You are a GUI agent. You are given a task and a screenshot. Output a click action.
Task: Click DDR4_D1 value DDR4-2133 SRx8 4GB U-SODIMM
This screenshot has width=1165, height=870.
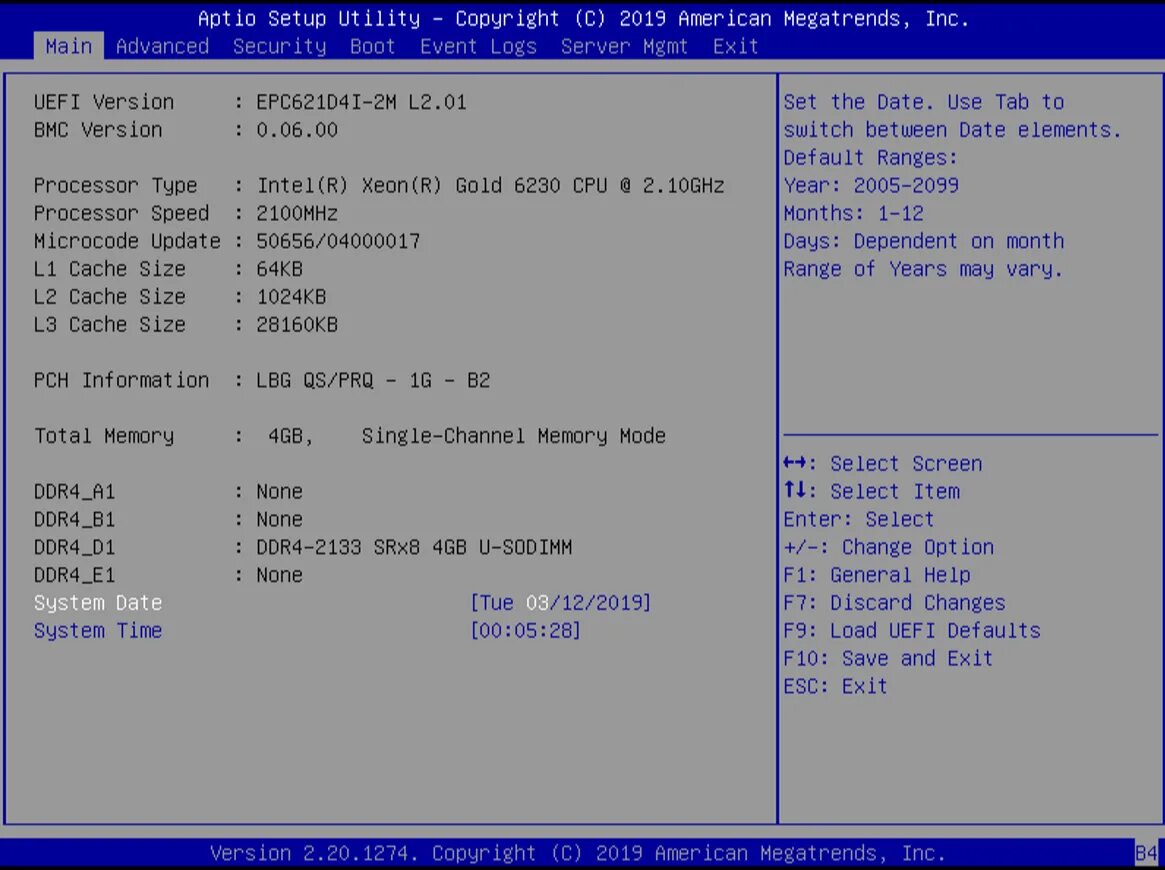pos(414,548)
